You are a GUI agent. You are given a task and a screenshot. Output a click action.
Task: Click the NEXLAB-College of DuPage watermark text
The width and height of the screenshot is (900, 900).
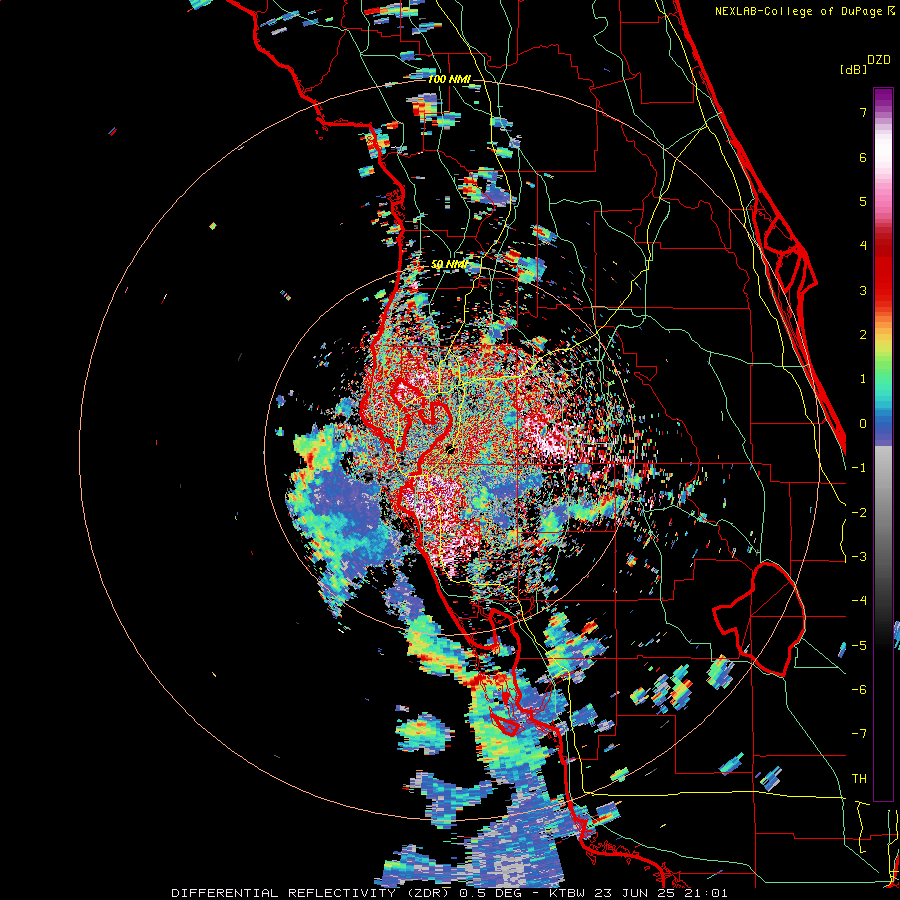coord(804,11)
